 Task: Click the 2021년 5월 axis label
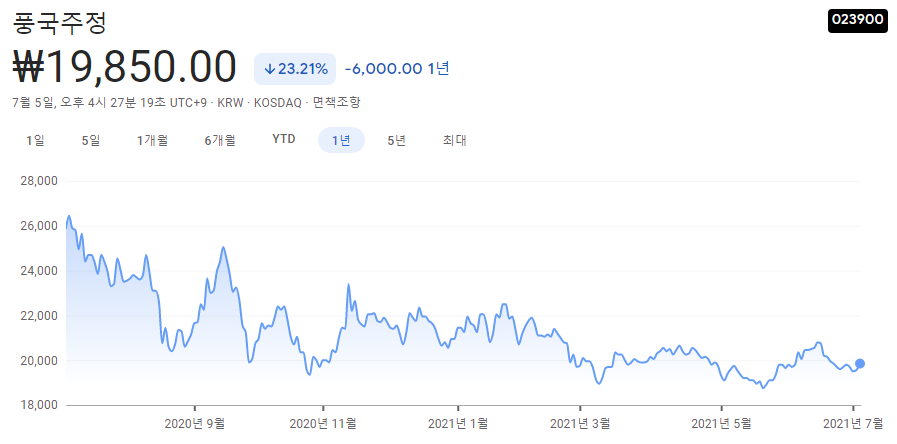(x=721, y=423)
